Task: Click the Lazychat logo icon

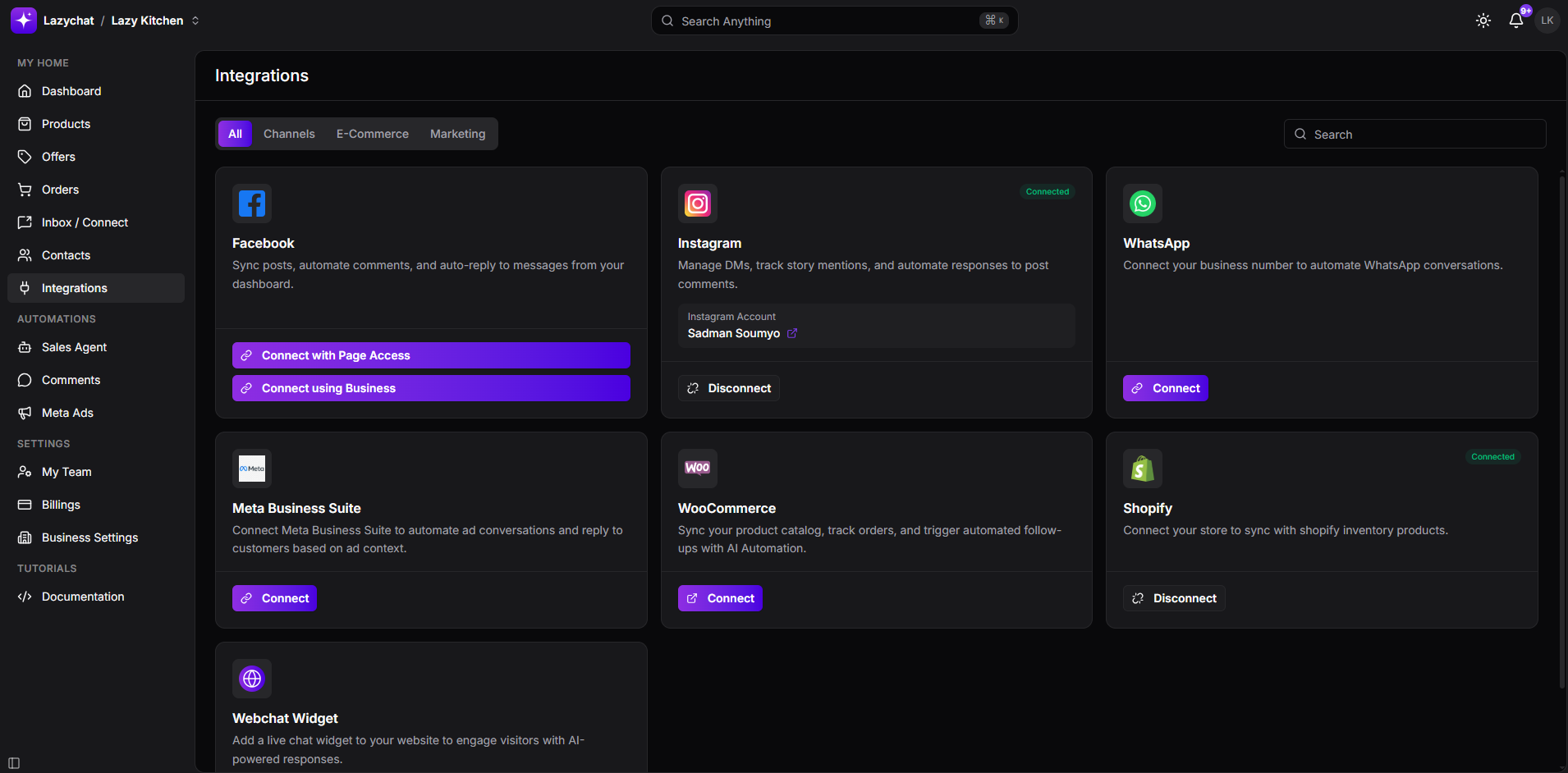Action: click(24, 21)
